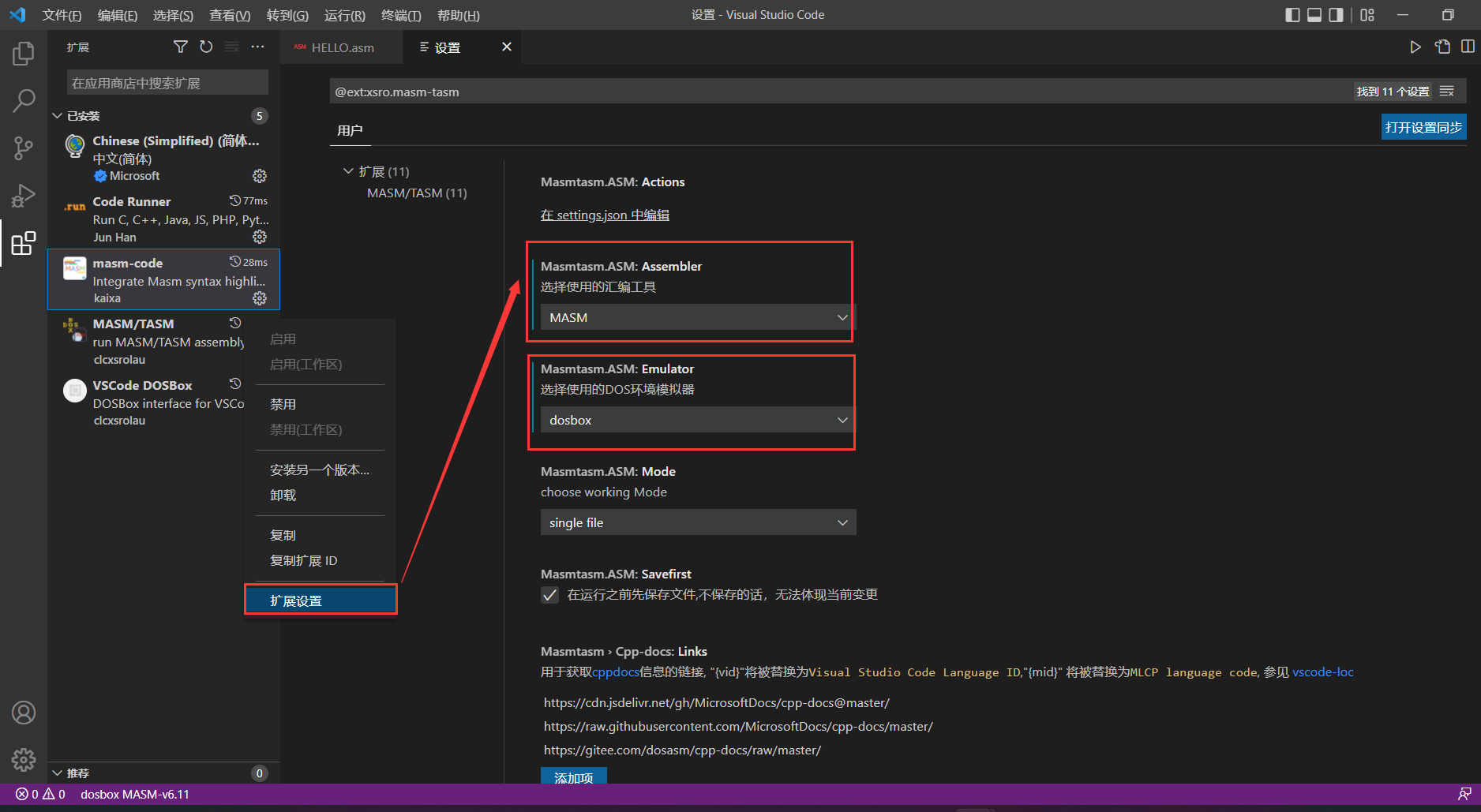Toggle primary sidebar layout icon

coord(1292,15)
